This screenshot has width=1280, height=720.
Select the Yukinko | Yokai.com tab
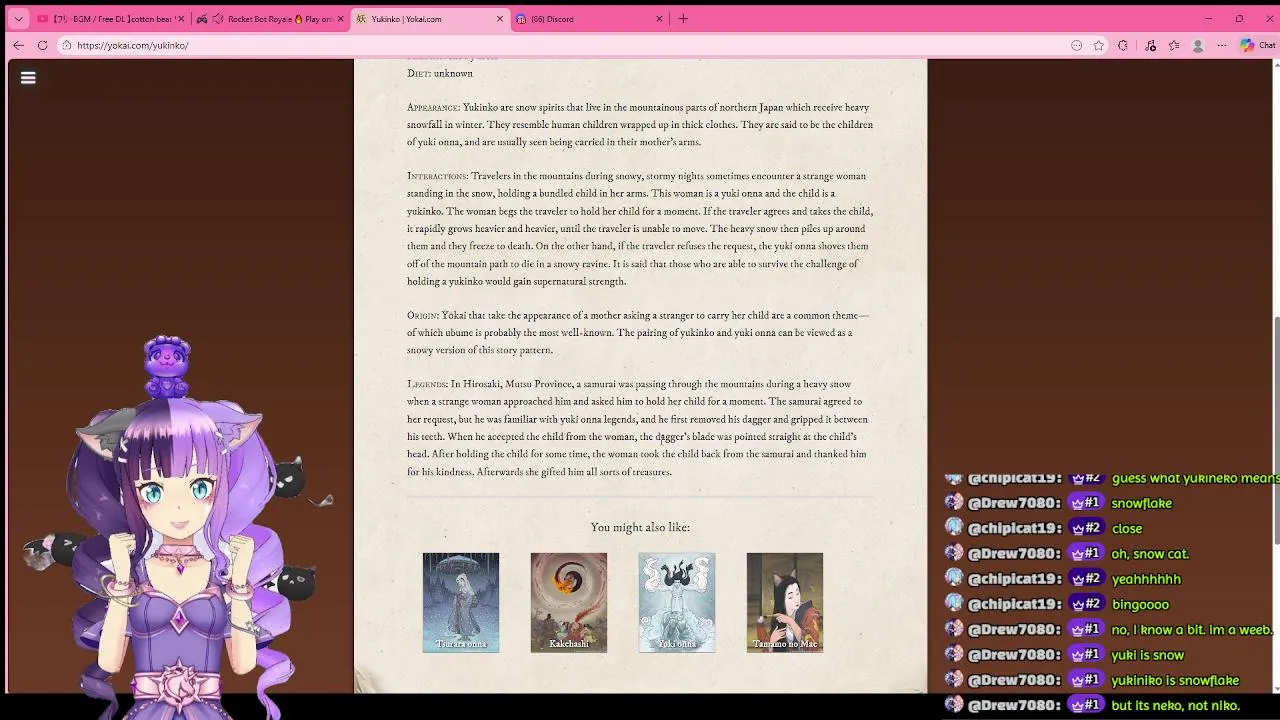[x=430, y=19]
